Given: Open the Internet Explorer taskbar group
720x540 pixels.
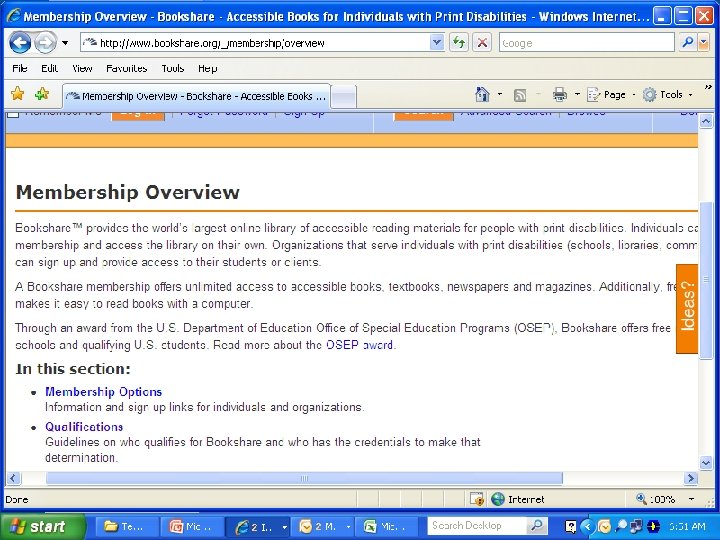Looking at the screenshot, I should tap(259, 526).
